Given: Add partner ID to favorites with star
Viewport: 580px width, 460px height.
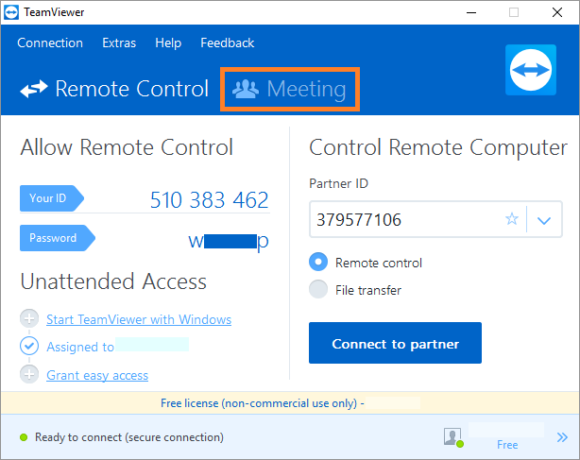Looking at the screenshot, I should [512, 219].
